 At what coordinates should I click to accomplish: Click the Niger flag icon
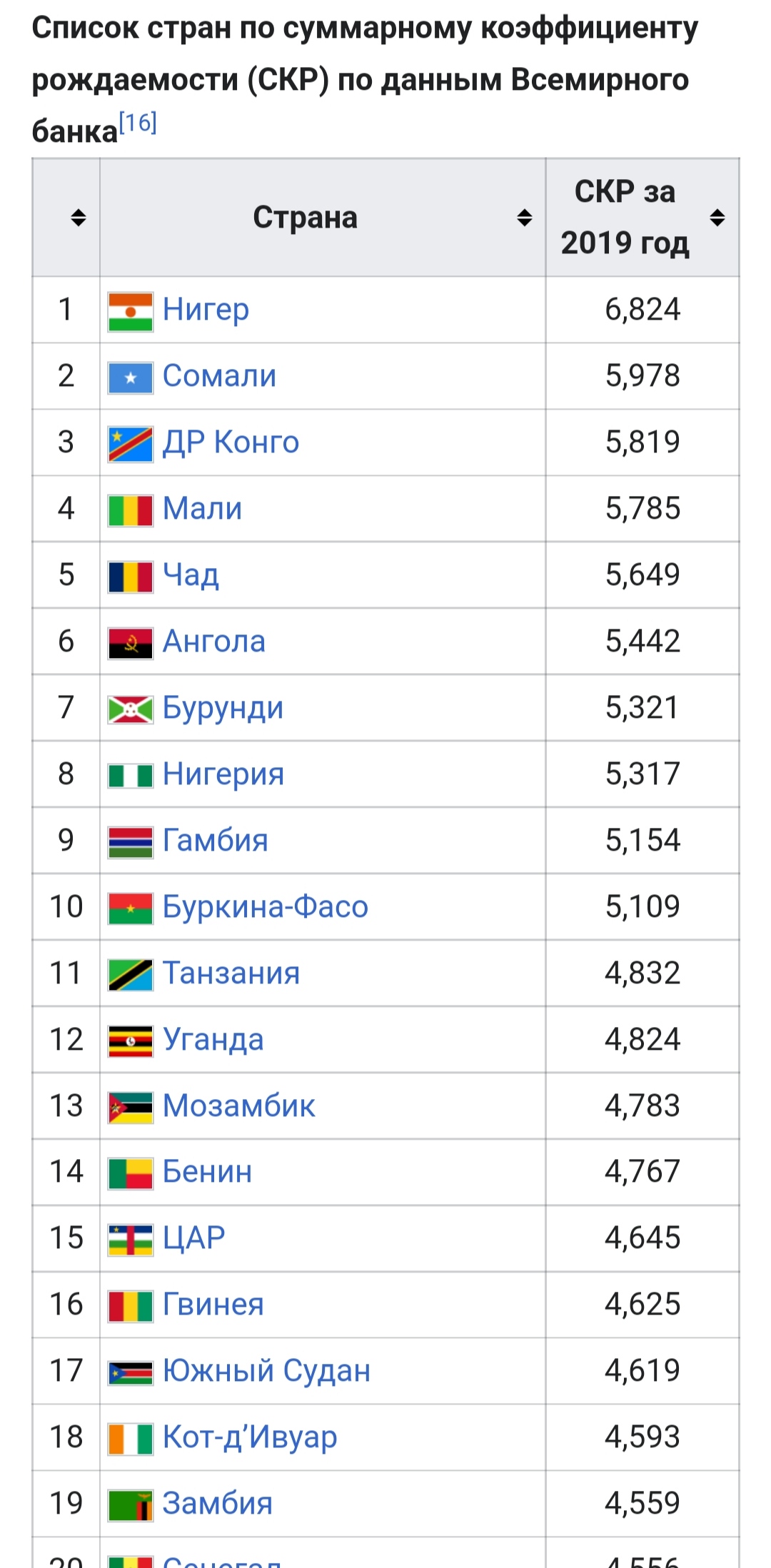coord(130,312)
